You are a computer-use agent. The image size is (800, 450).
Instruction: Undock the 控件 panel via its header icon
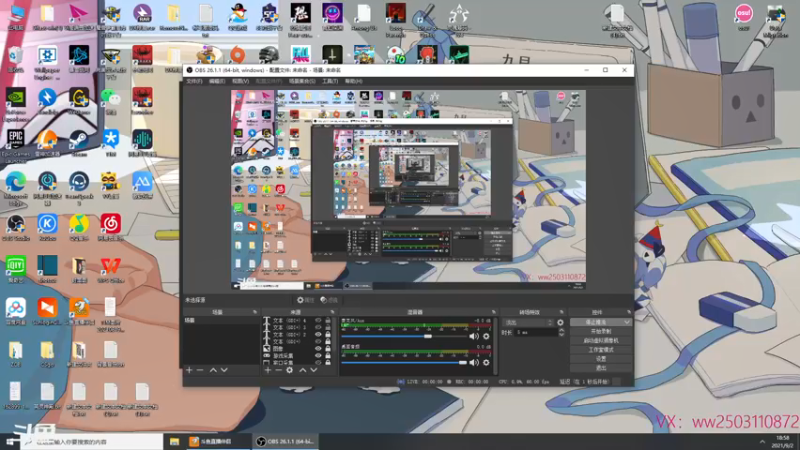click(x=629, y=312)
